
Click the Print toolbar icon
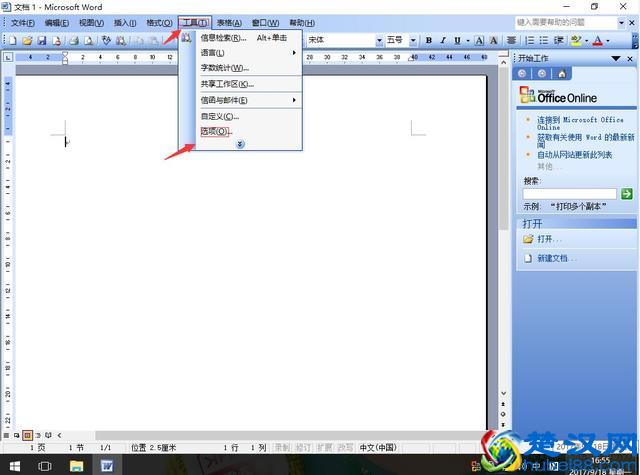74,40
